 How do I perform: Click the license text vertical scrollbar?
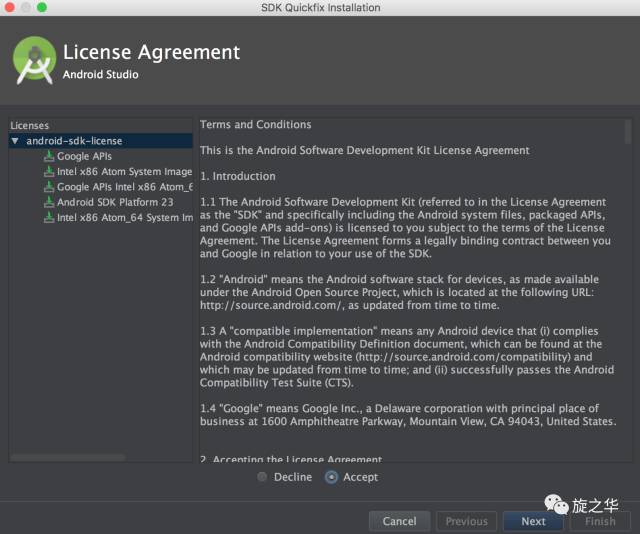click(627, 131)
